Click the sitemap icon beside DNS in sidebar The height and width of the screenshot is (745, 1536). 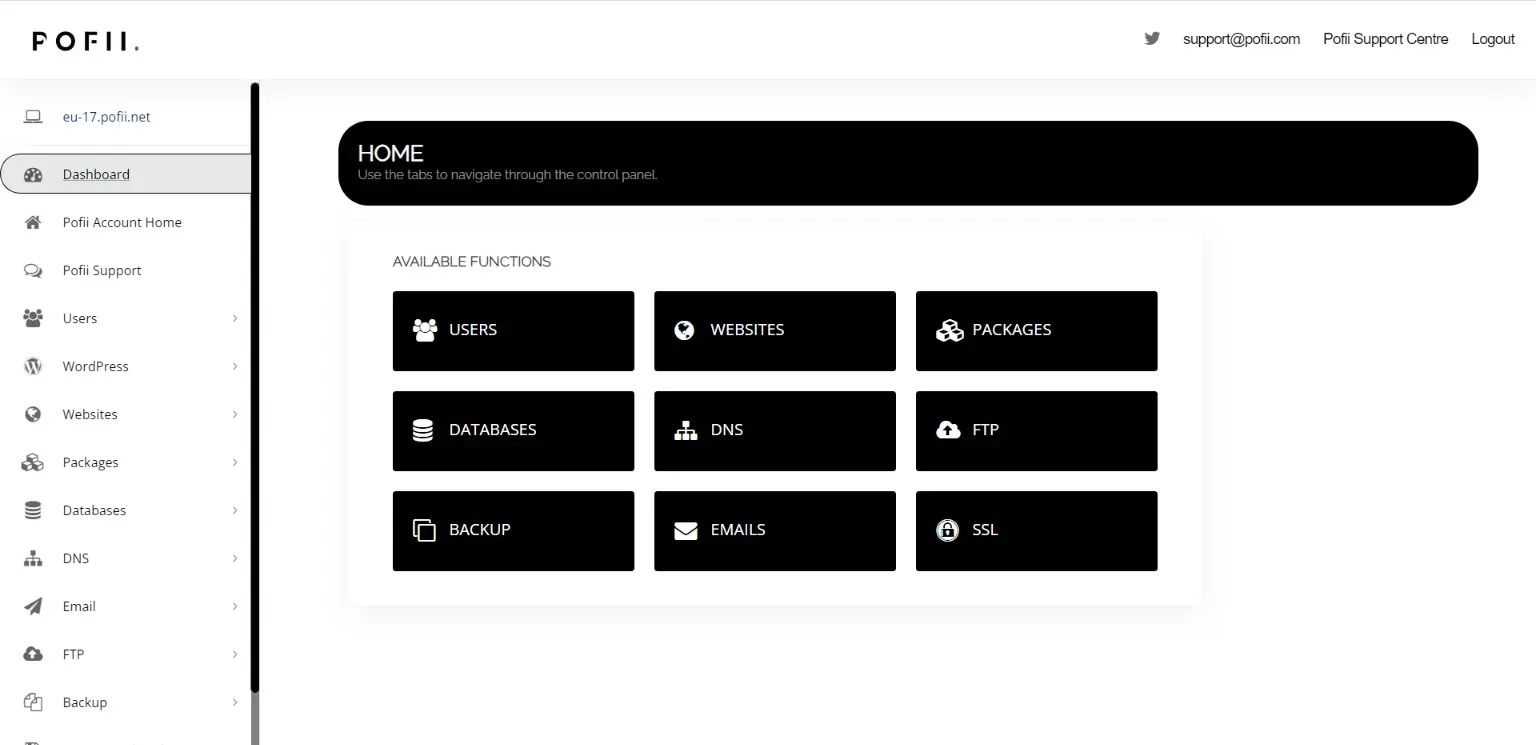coord(33,558)
